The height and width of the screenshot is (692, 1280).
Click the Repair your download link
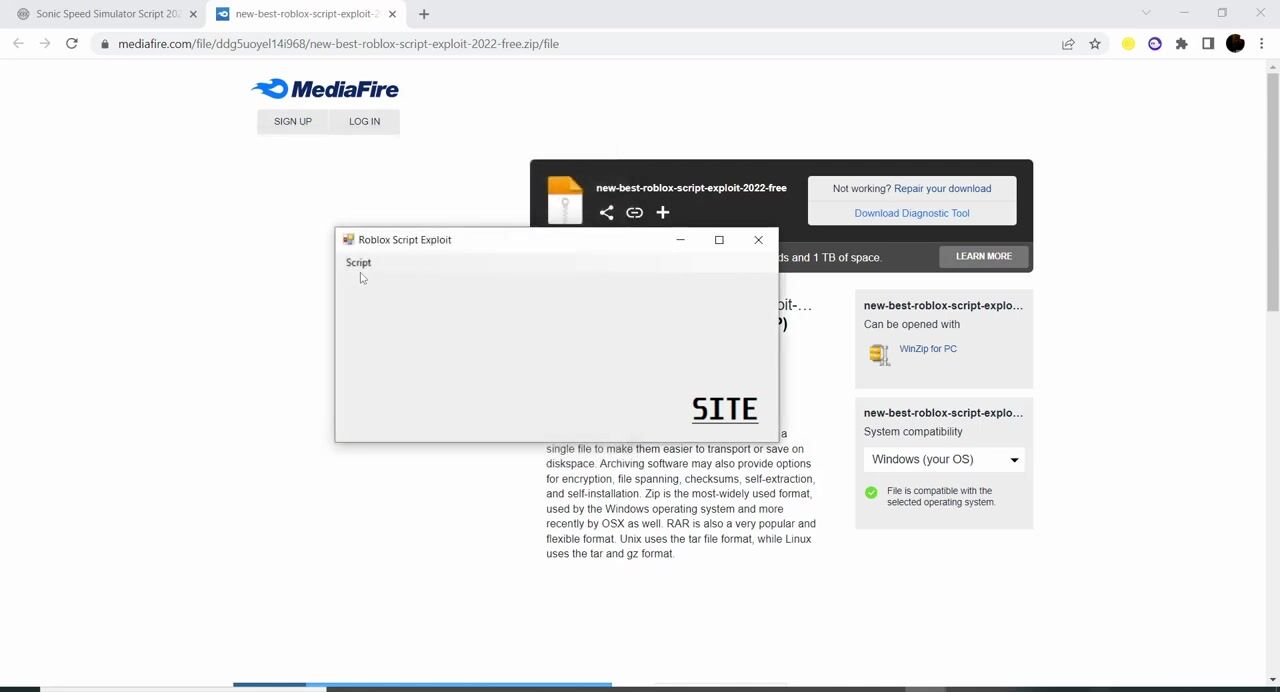(x=942, y=189)
